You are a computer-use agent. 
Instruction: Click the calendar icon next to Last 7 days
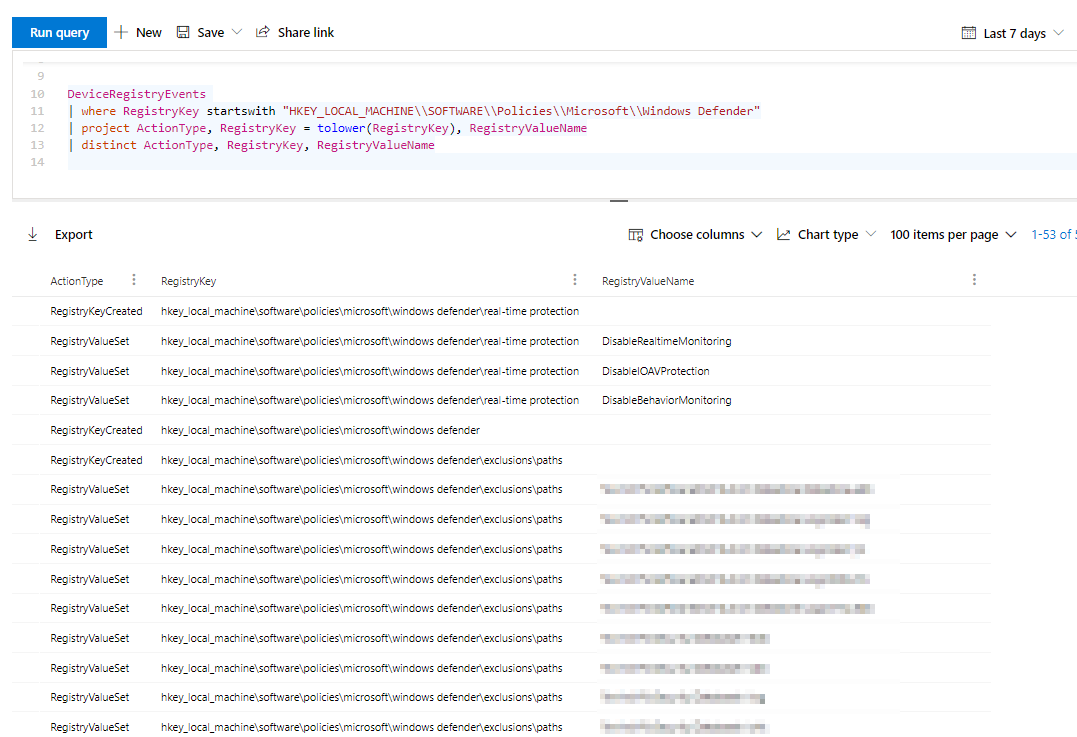(x=969, y=32)
